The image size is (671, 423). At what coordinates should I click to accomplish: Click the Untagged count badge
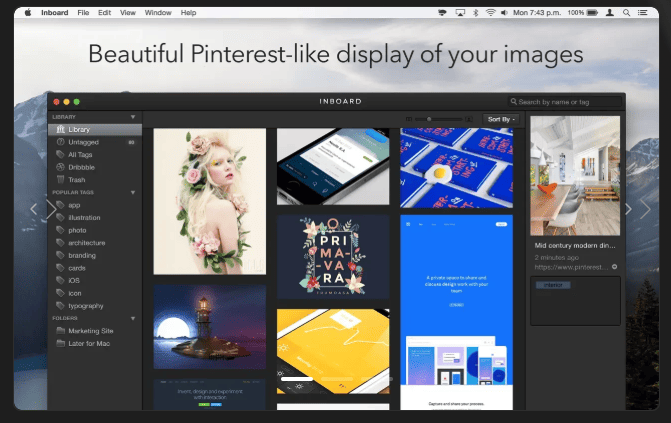(131, 142)
